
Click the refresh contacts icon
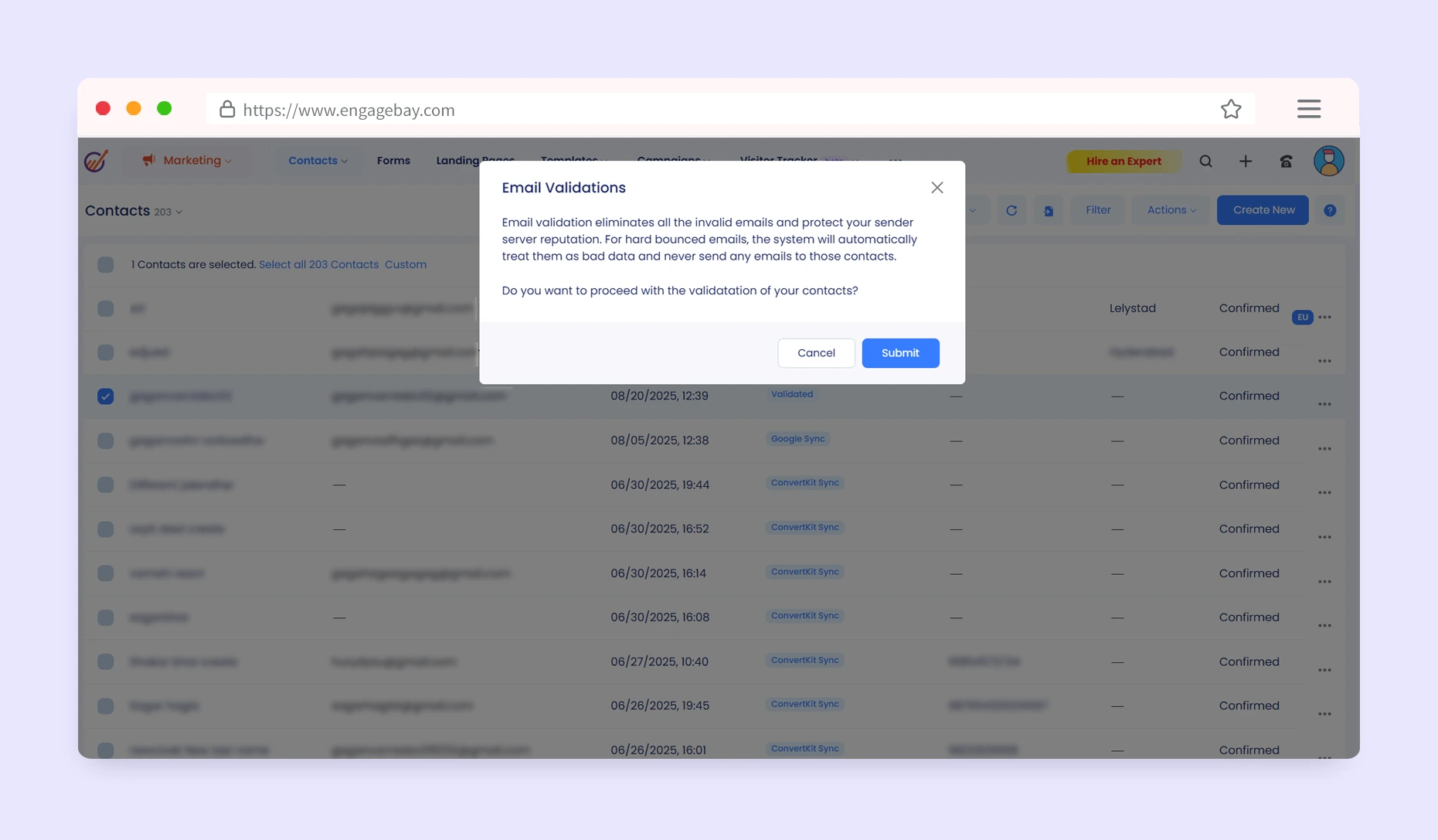1011,210
